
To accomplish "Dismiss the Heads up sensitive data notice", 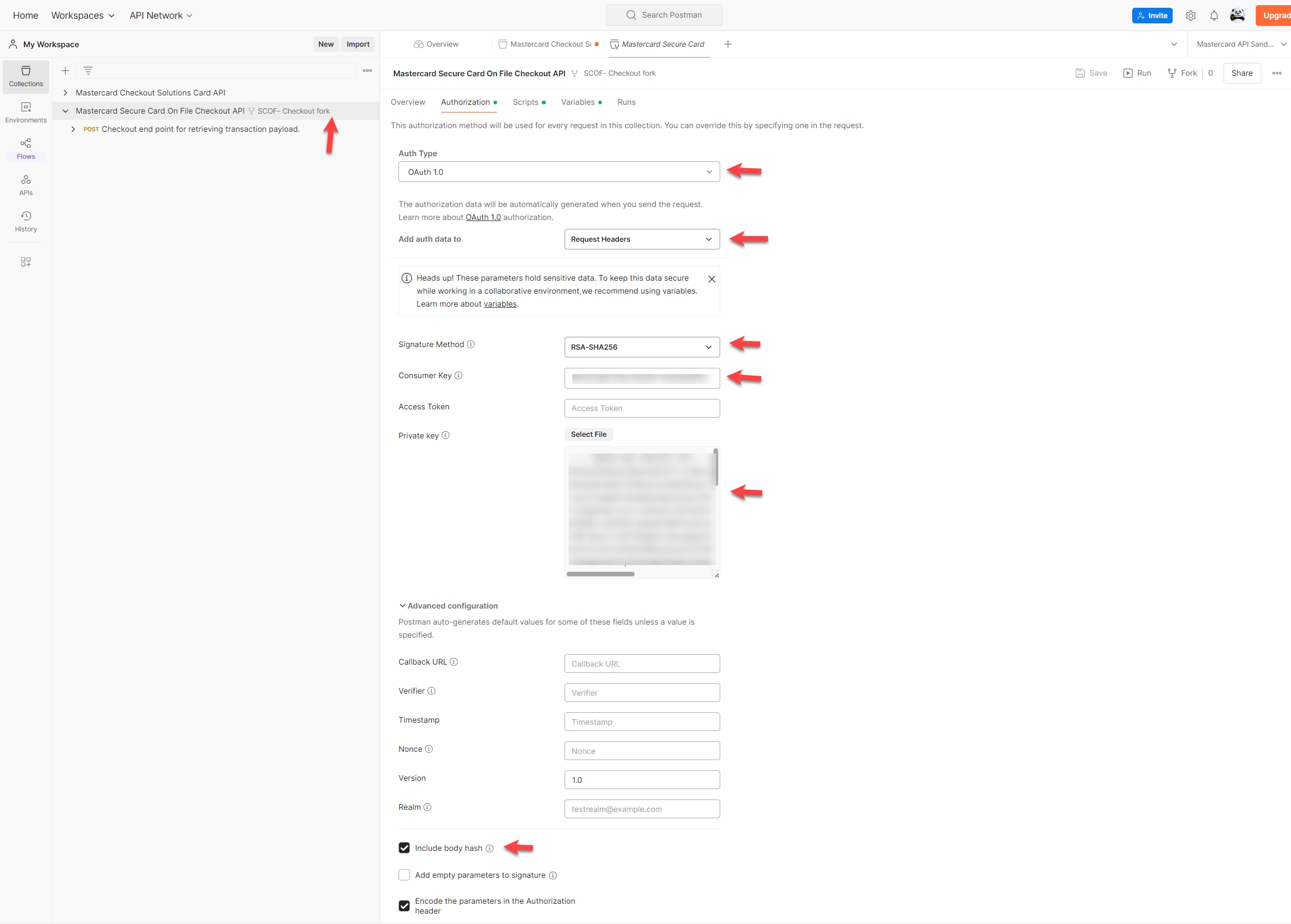I will click(712, 279).
